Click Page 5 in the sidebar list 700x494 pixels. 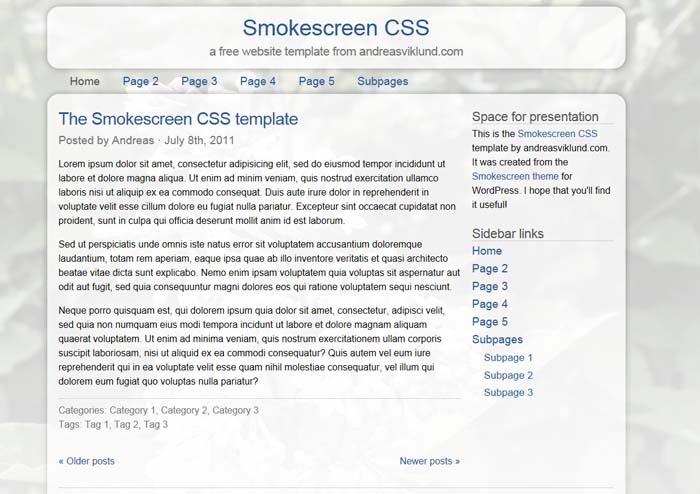tap(490, 322)
